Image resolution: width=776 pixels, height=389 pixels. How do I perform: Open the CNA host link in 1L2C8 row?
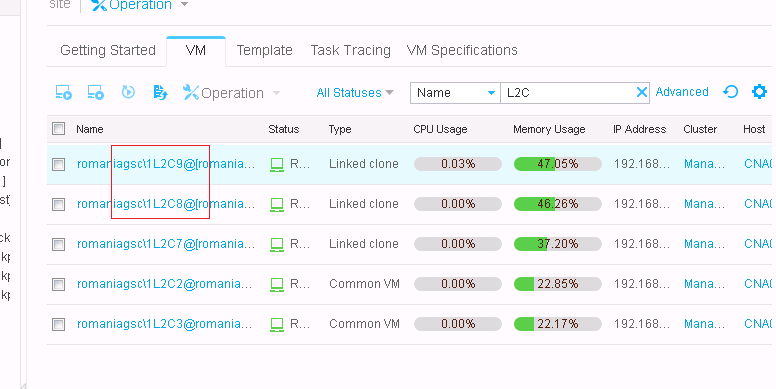pos(758,204)
